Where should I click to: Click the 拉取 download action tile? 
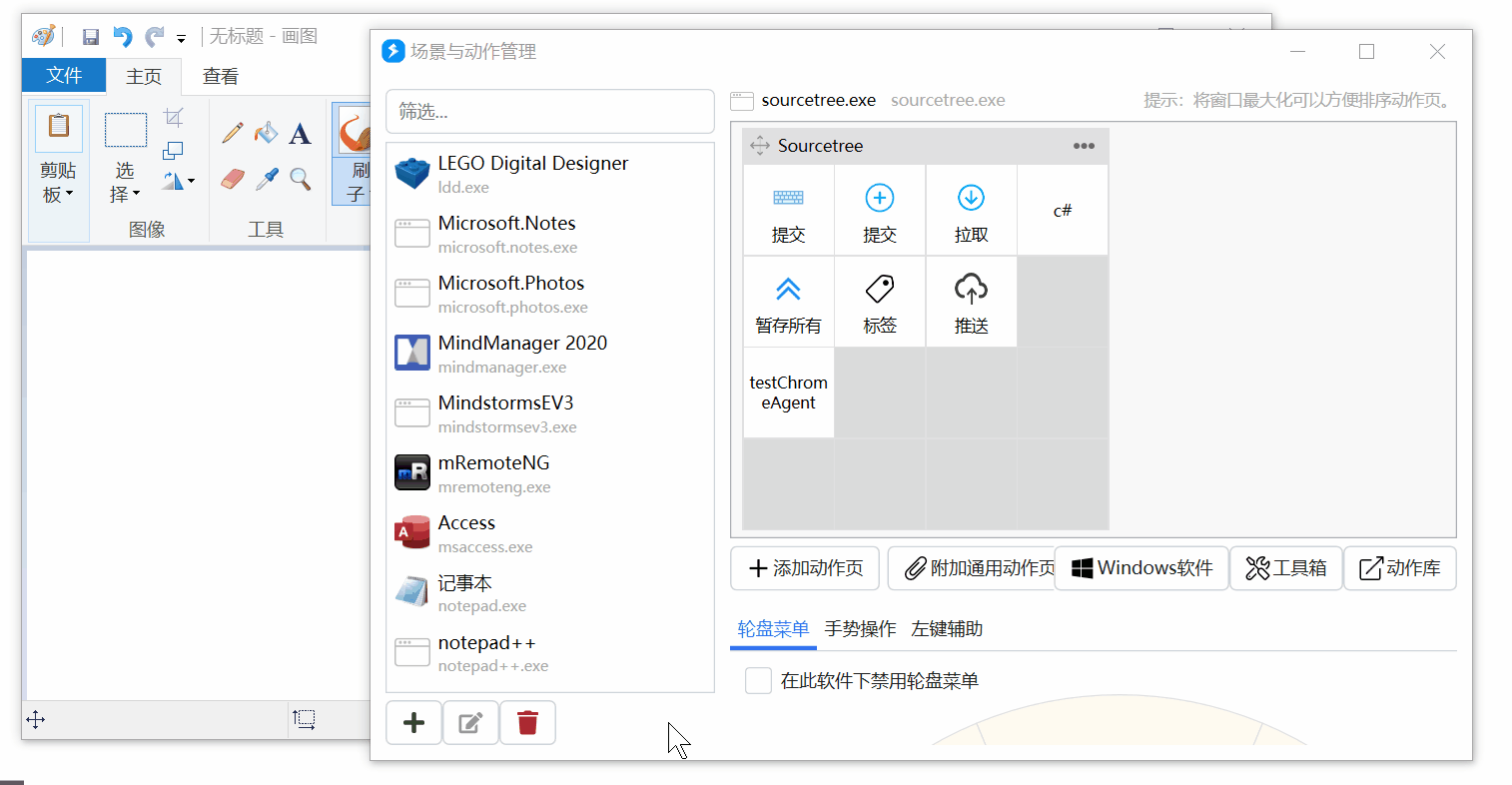(x=971, y=210)
